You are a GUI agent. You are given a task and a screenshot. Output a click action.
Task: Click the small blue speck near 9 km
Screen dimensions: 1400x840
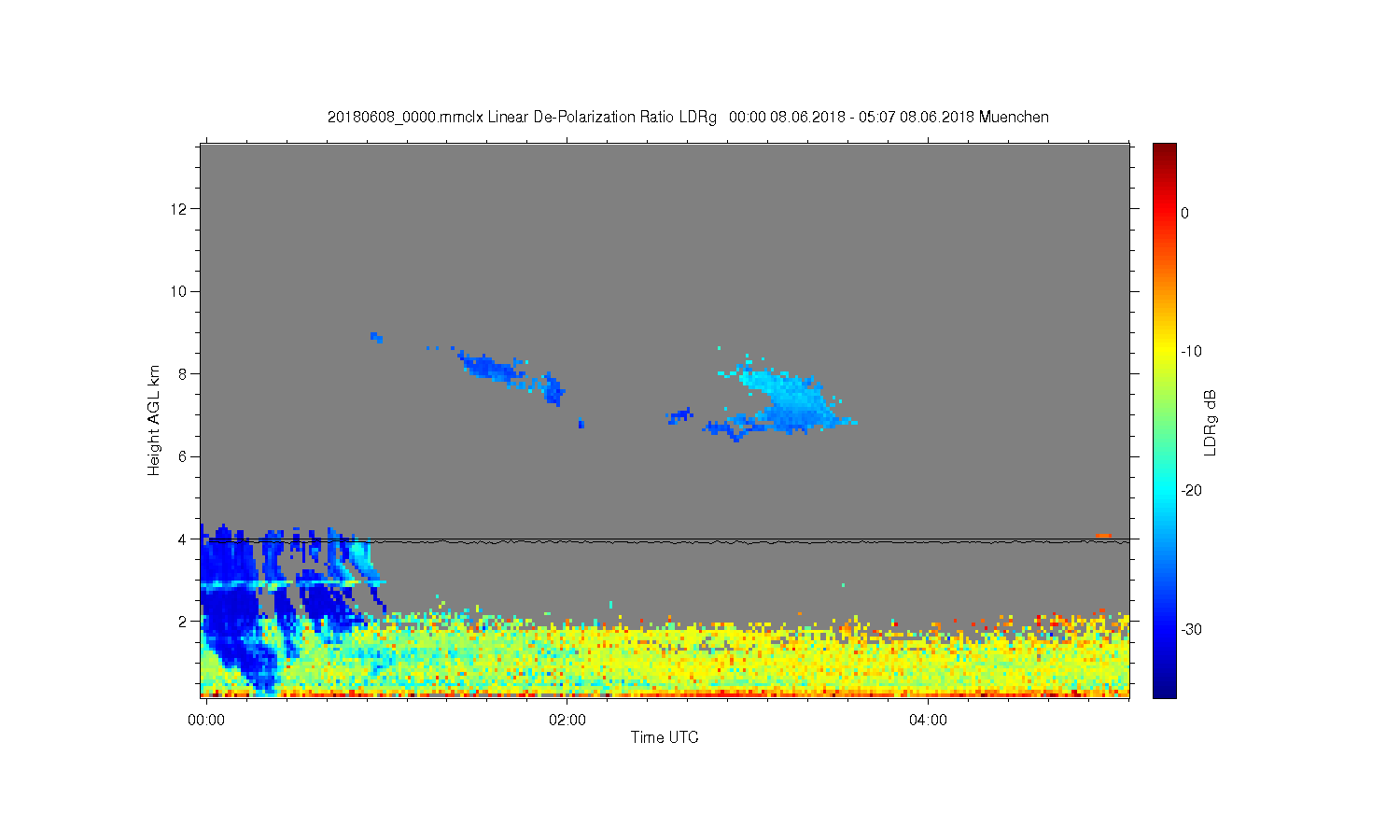(x=376, y=337)
